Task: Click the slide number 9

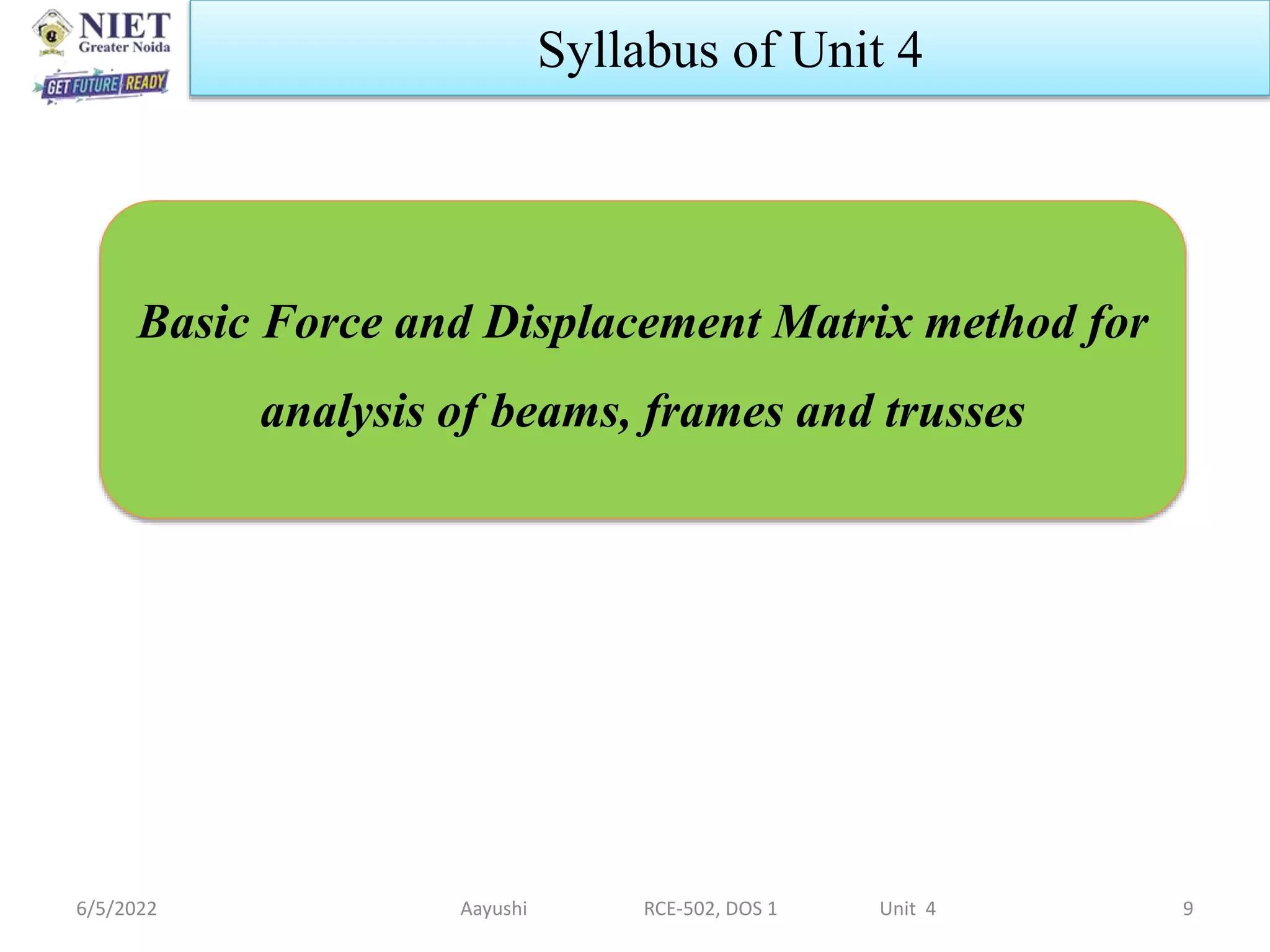Action: pos(1188,909)
